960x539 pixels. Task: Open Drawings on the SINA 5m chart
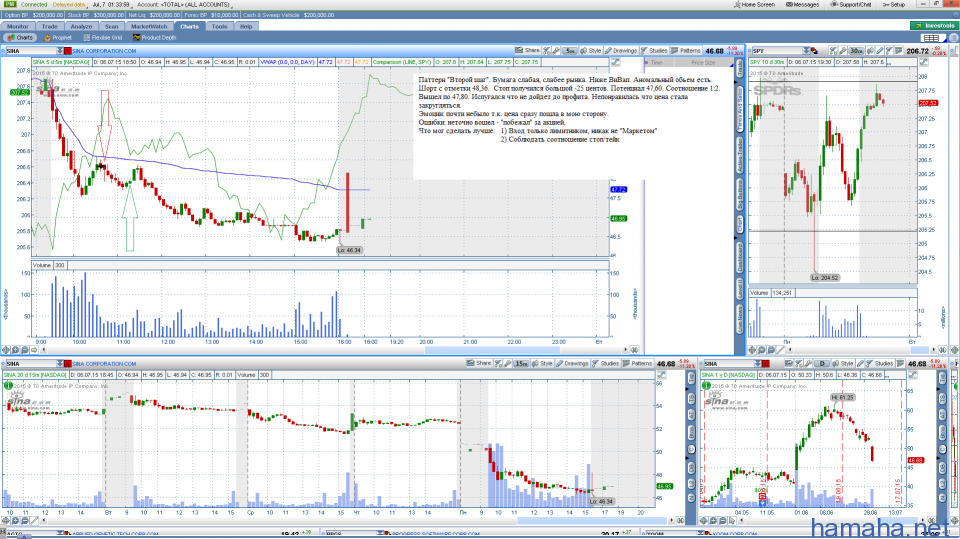(621, 51)
